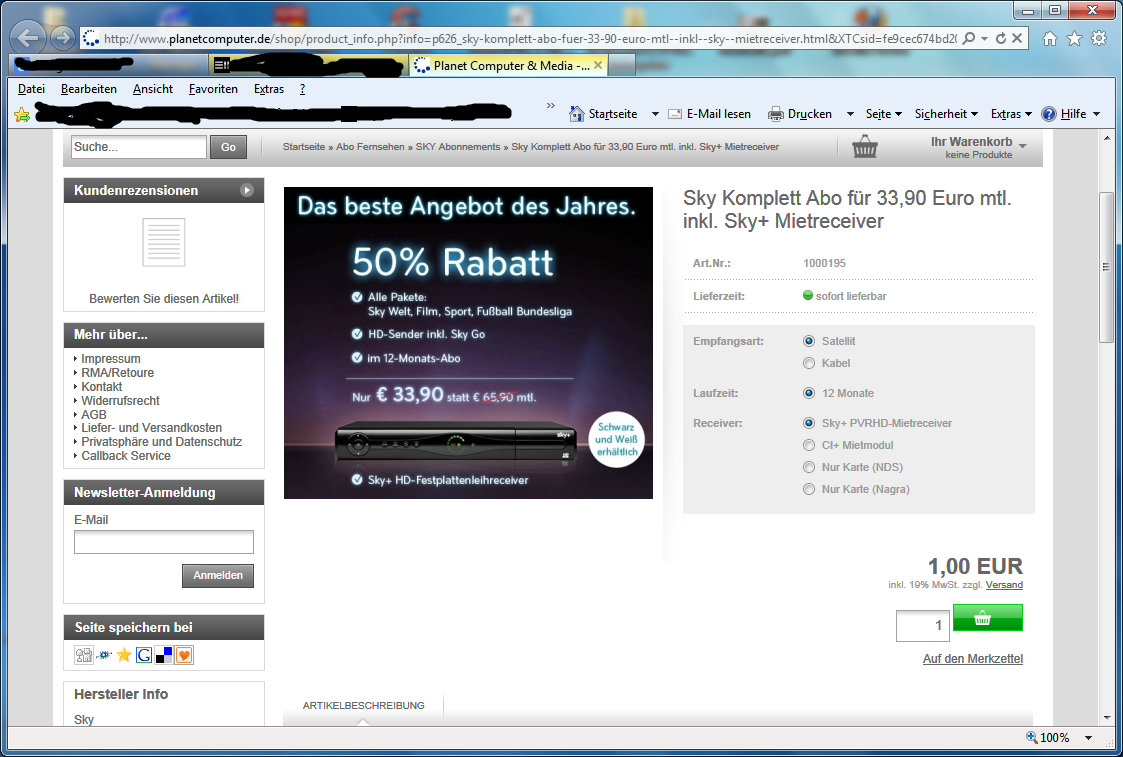This screenshot has height=757, width=1123.
Task: Click the page loading icon in the address bar
Action: point(91,39)
